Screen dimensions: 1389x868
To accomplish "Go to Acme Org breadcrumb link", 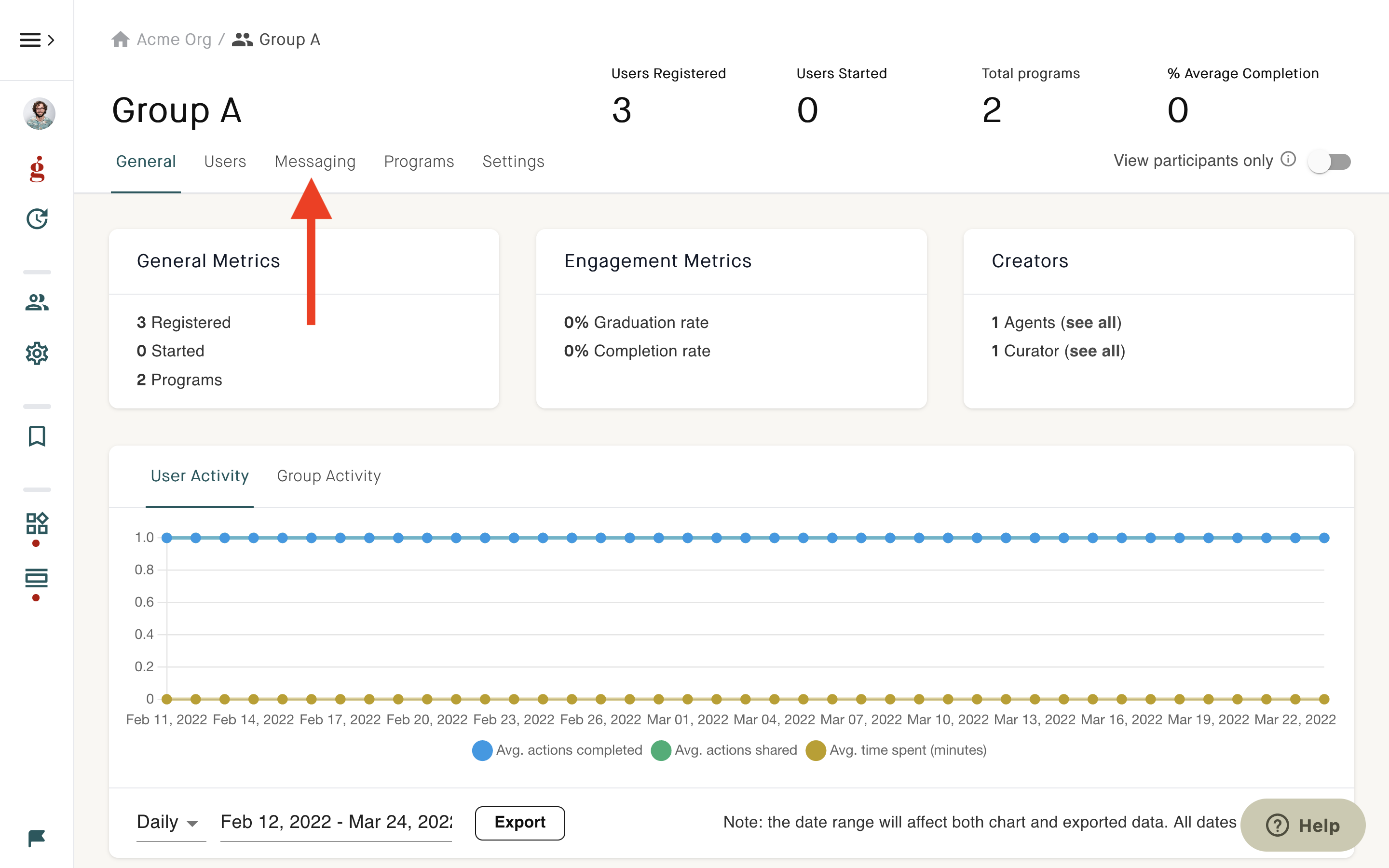I will 174,40.
